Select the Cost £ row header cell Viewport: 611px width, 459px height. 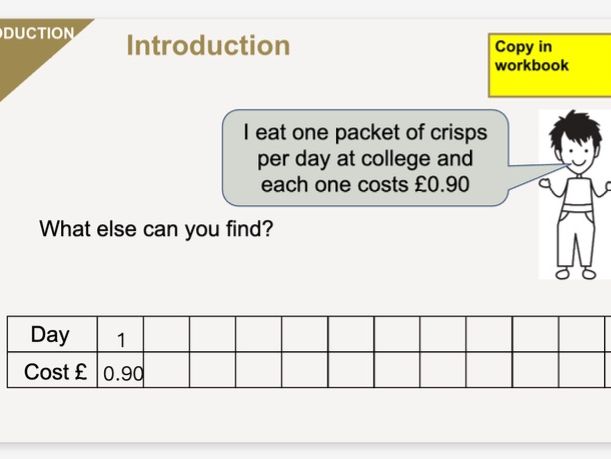point(52,372)
